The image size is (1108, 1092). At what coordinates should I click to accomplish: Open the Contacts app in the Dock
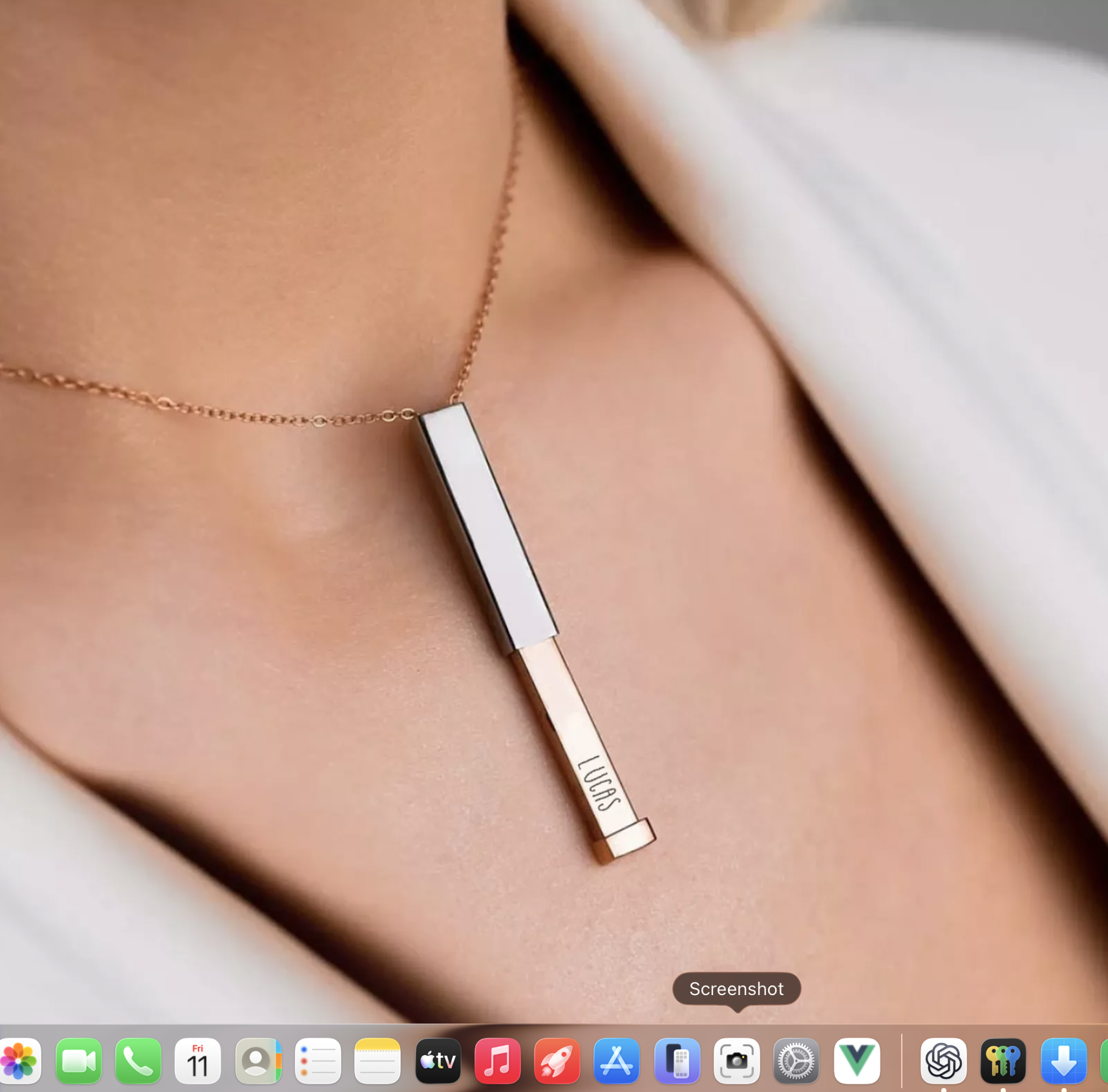pyautogui.click(x=258, y=1061)
